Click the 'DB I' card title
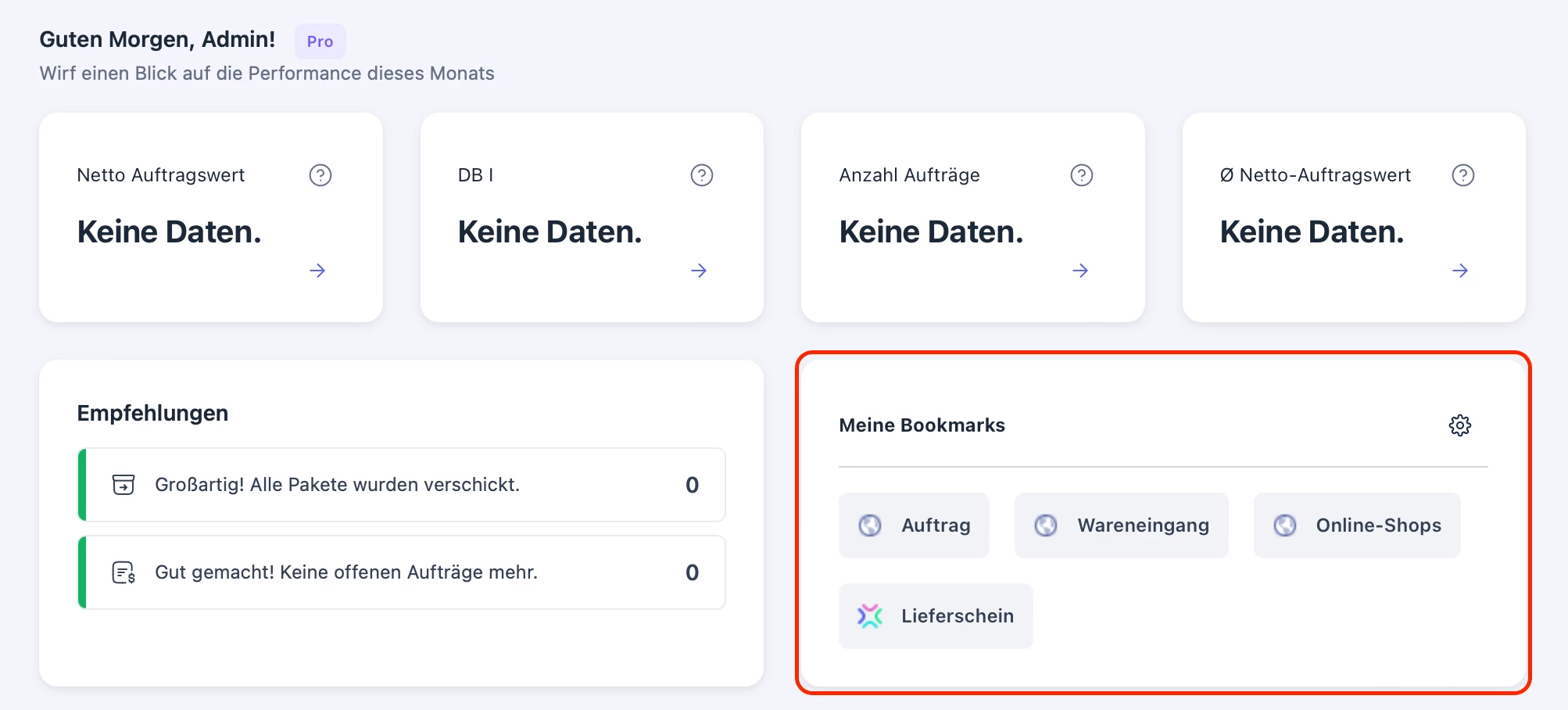The image size is (1568, 710). 475,175
